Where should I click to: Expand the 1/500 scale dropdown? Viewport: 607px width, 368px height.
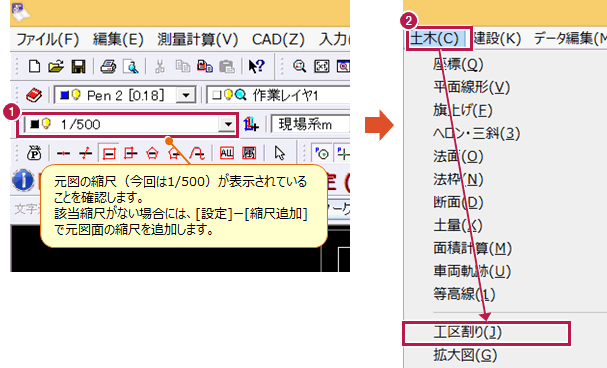[x=228, y=125]
